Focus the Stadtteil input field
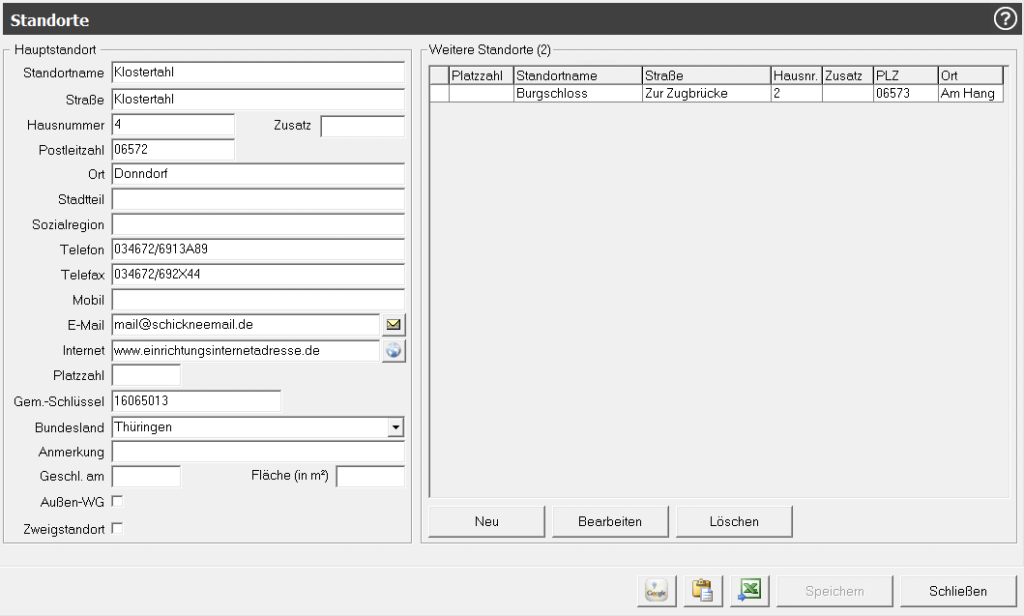Image resolution: width=1024 pixels, height=616 pixels. pyautogui.click(x=257, y=198)
